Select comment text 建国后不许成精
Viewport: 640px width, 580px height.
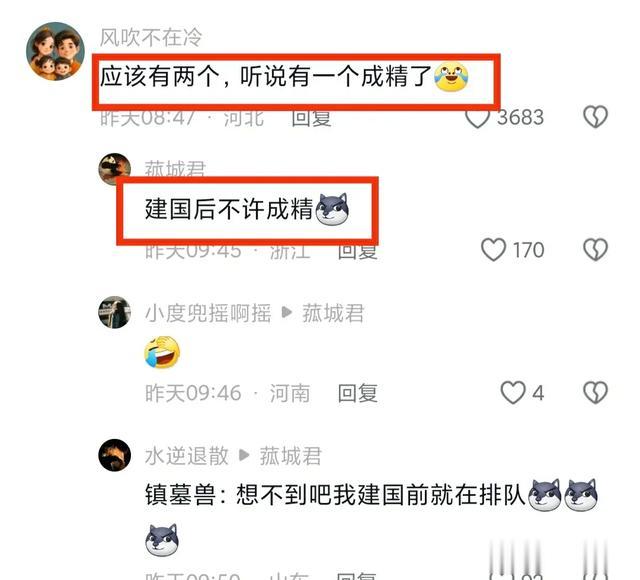(229, 209)
